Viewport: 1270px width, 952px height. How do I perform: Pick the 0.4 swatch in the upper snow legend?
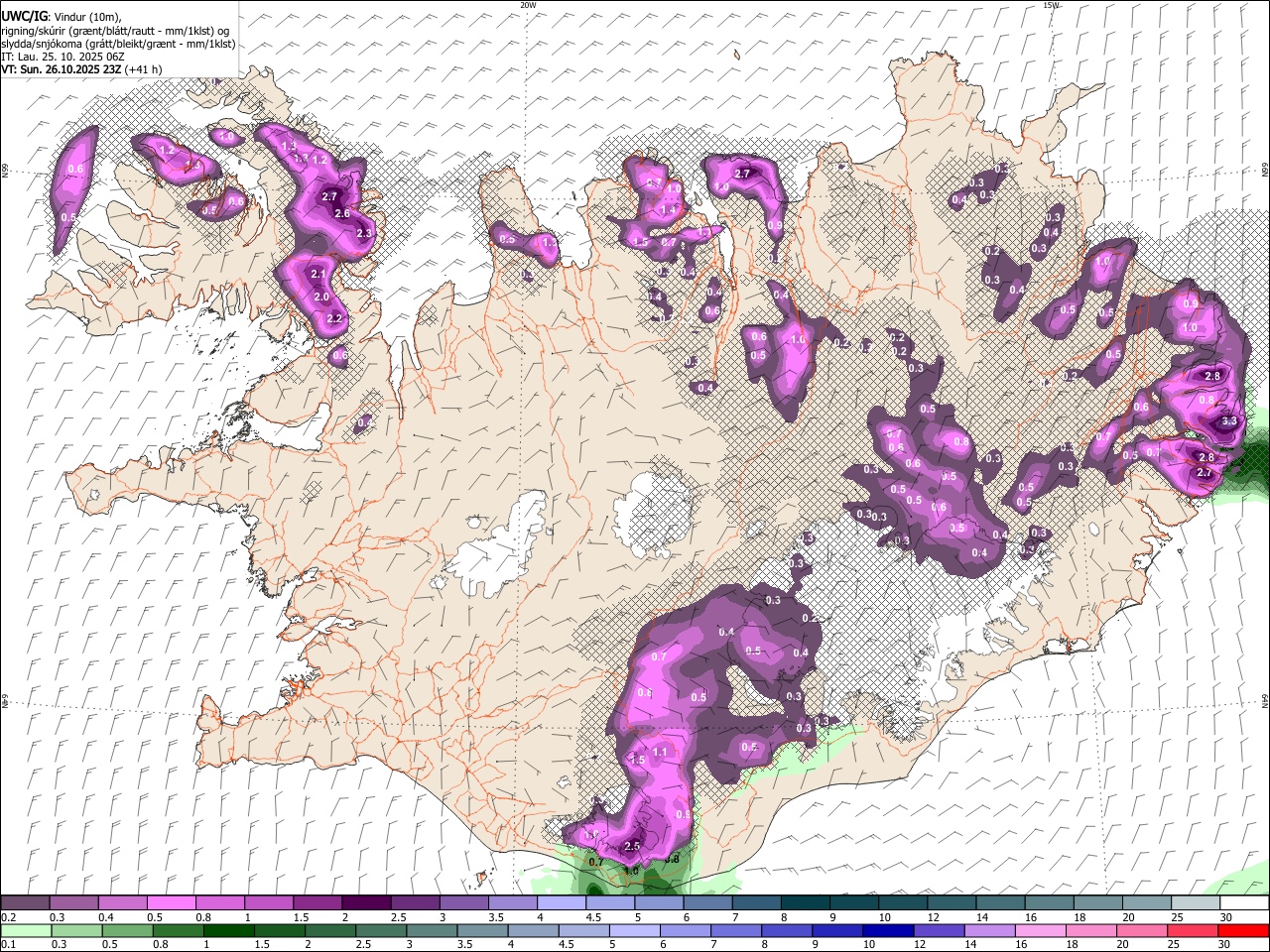click(122, 903)
